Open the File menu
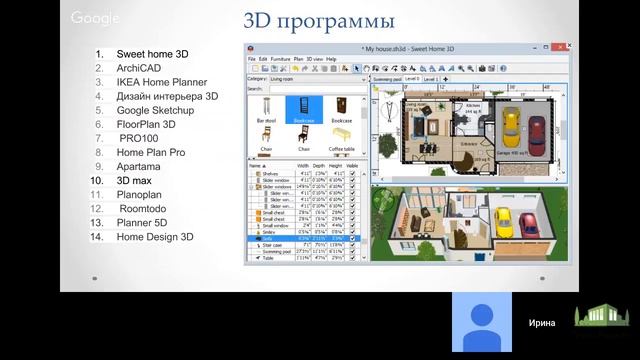This screenshot has height=360, width=640. 252,59
